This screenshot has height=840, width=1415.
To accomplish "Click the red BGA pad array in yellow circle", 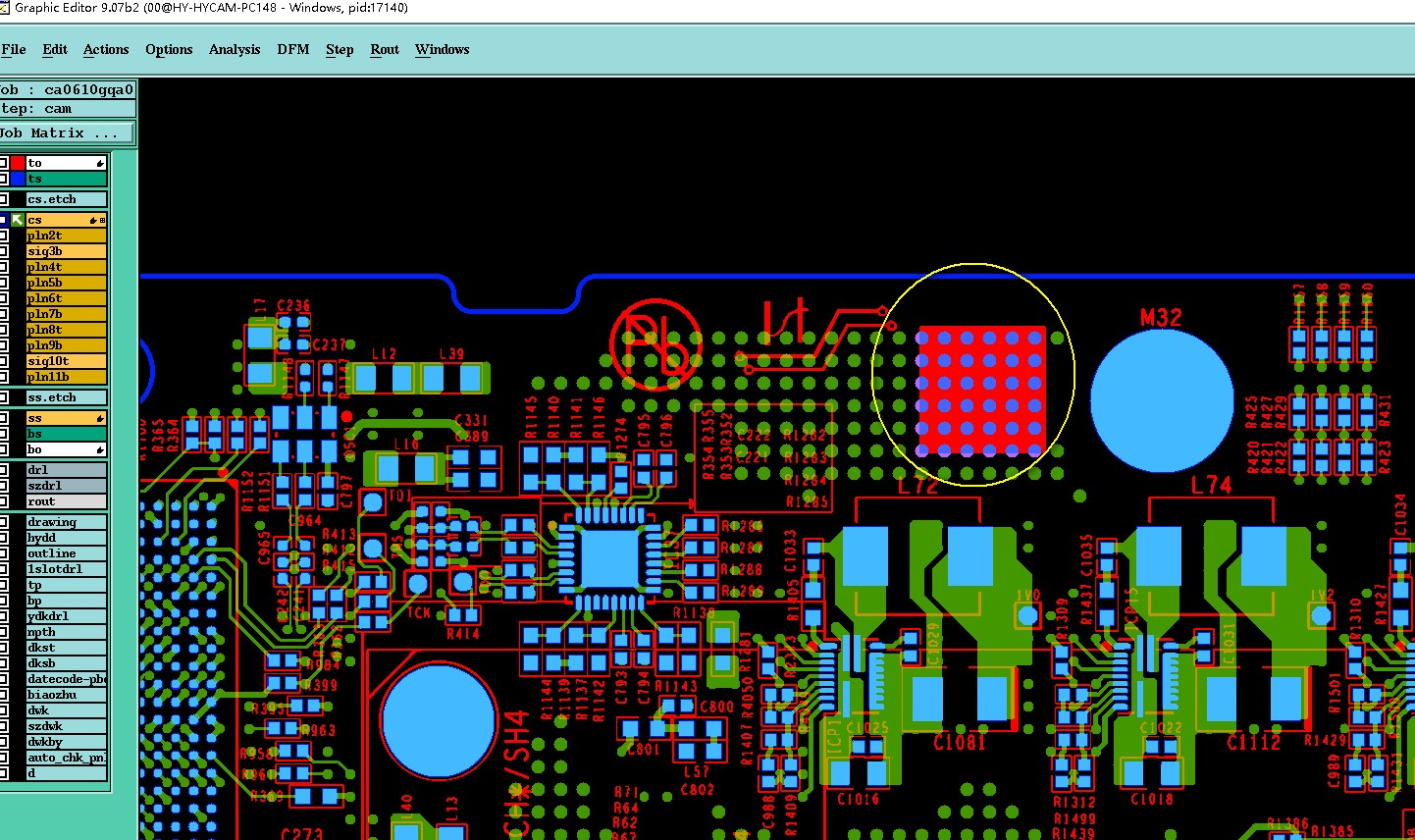I will click(981, 392).
